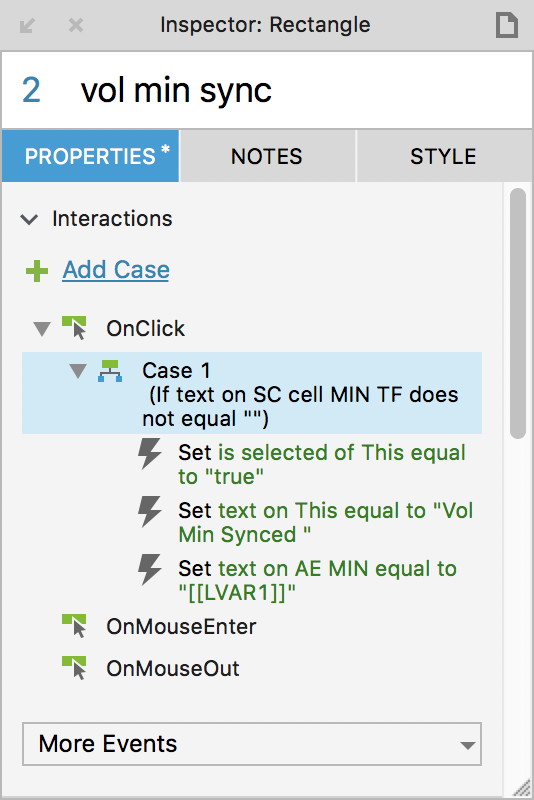The height and width of the screenshot is (800, 534).
Task: Click the OnClick event cursor icon
Action: tap(74, 328)
